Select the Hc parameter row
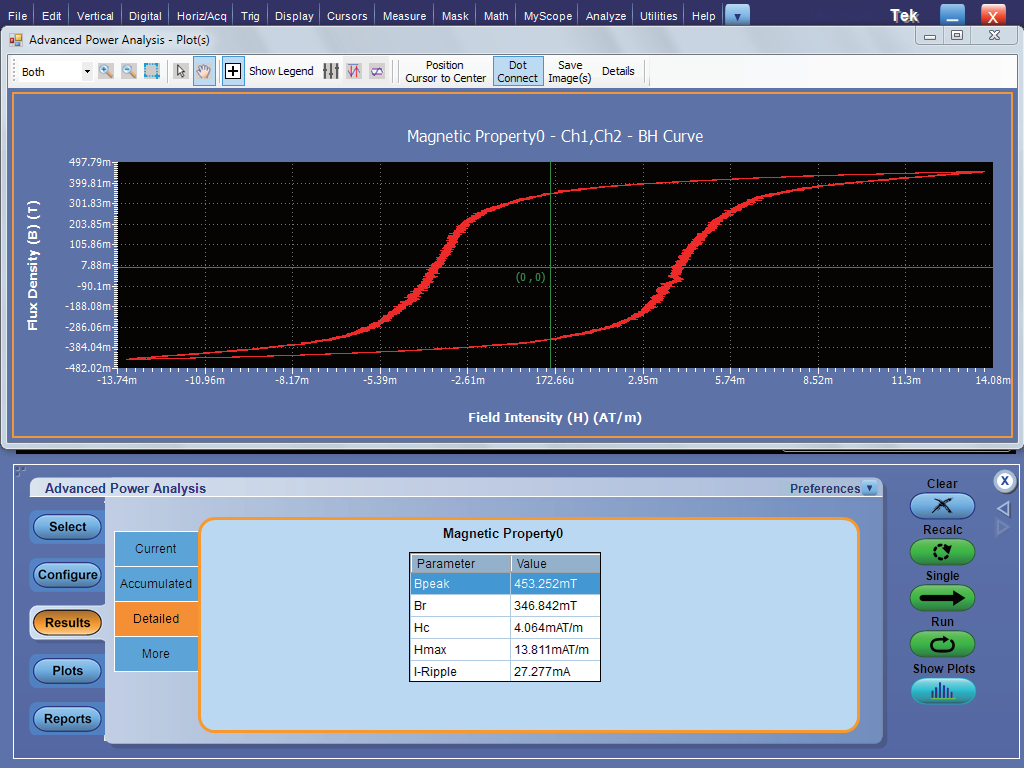This screenshot has width=1024, height=768. click(x=505, y=628)
